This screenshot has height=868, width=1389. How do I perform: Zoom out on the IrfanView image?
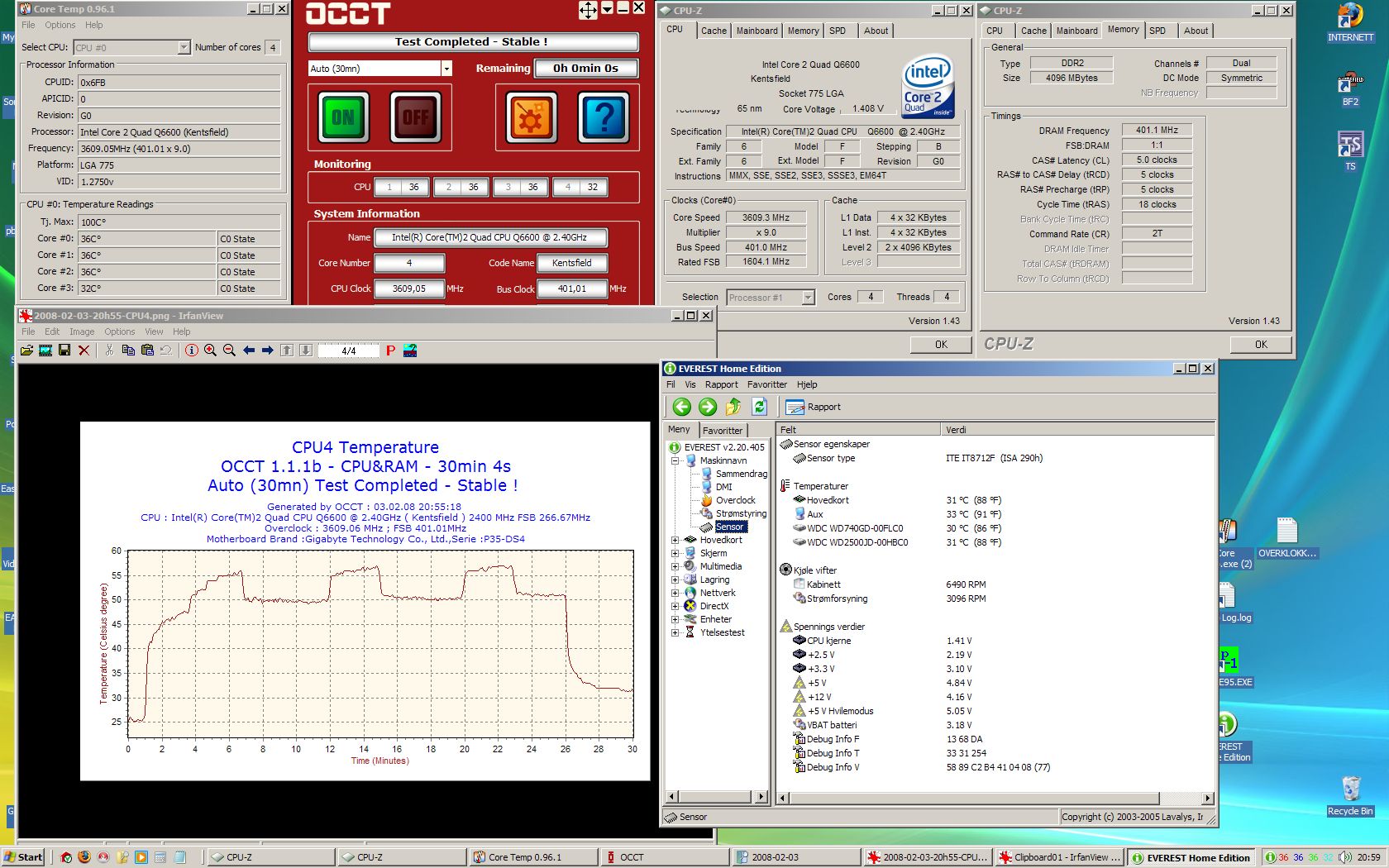(230, 351)
